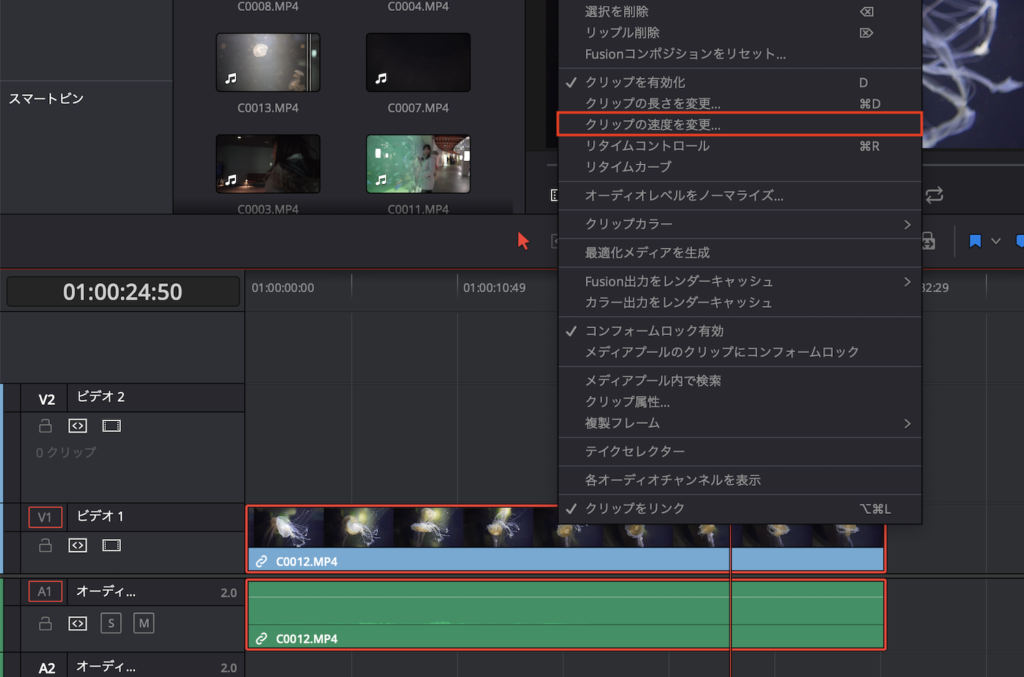Image resolution: width=1024 pixels, height=677 pixels.
Task: Click オーディオレベルをノーマライズ... entry
Action: tap(739, 195)
